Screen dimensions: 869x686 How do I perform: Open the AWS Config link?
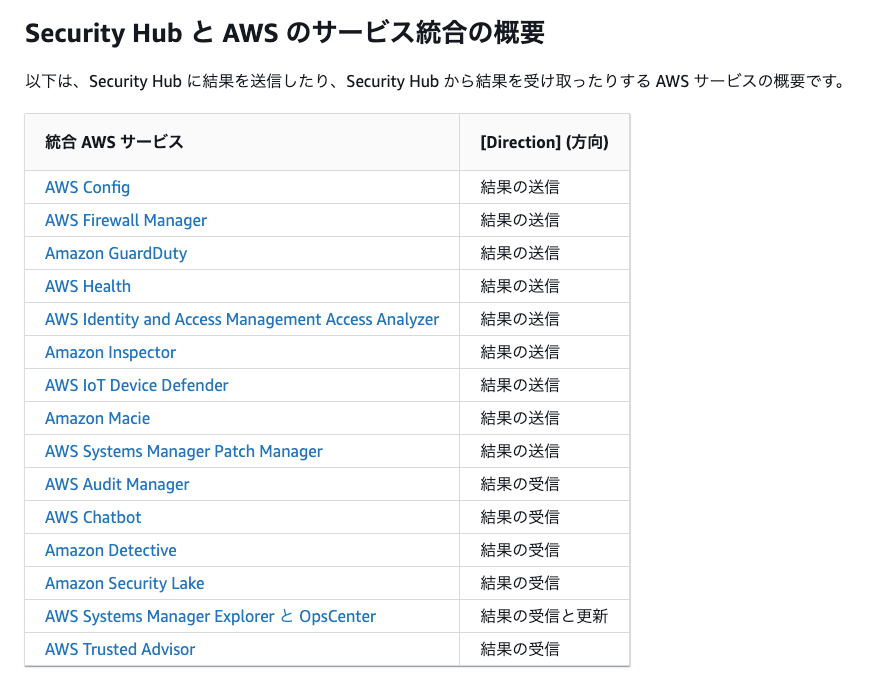tap(88, 187)
